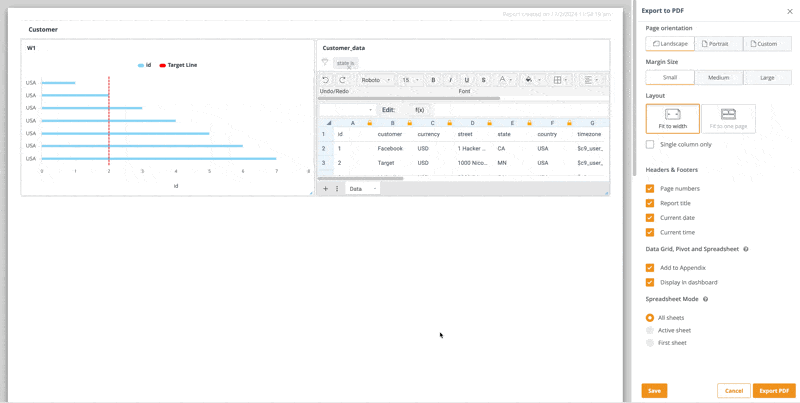Select Active sheet spreadsheet mode
Image resolution: width=800 pixels, height=403 pixels.
click(x=650, y=330)
